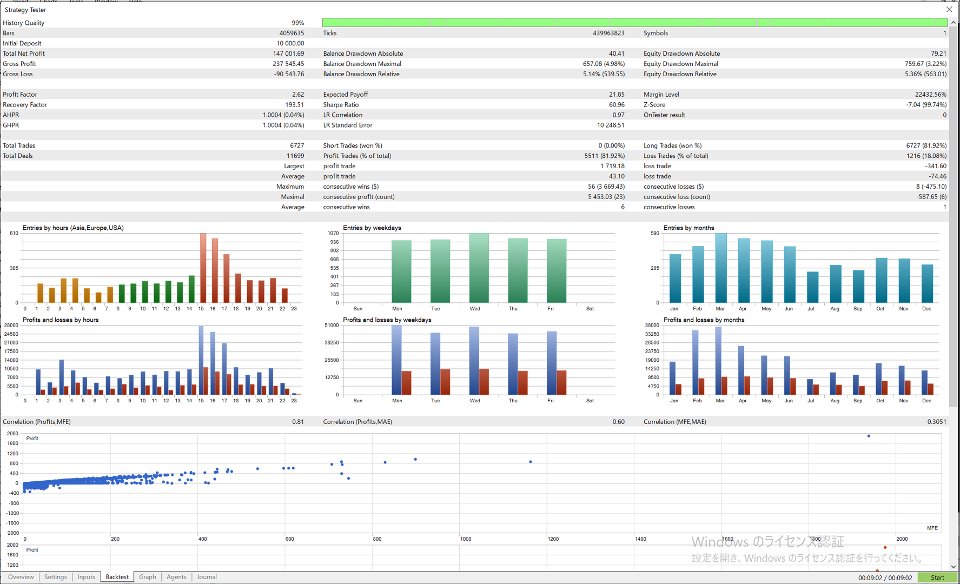Click the Total Net Profit row
This screenshot has height=584, width=960.
pyautogui.click(x=153, y=53)
